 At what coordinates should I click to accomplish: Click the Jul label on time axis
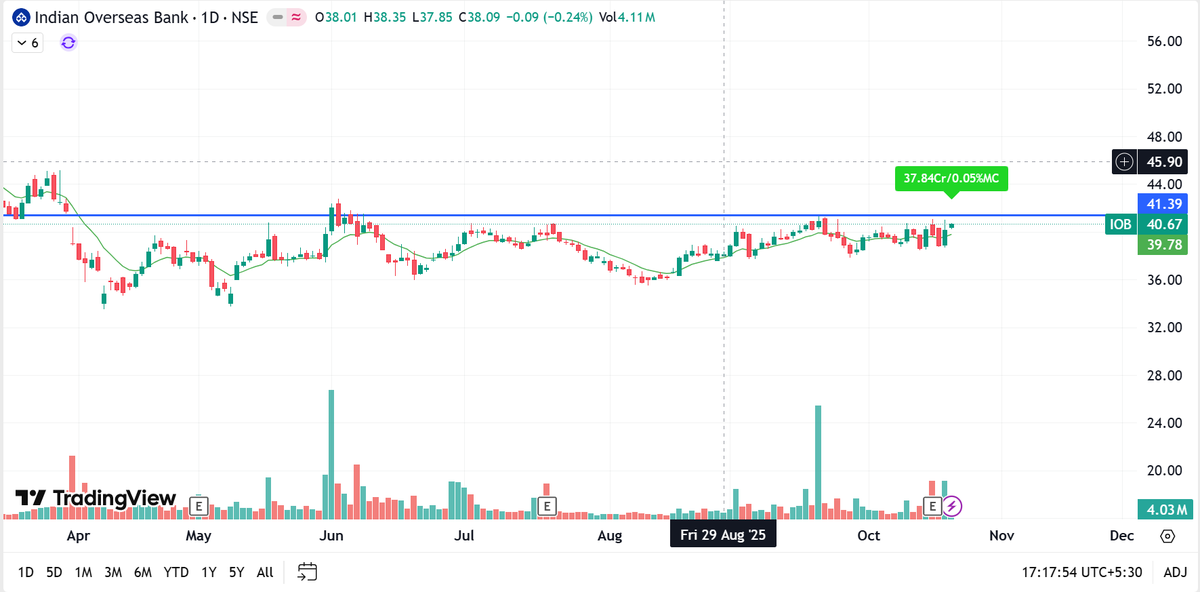pyautogui.click(x=464, y=536)
